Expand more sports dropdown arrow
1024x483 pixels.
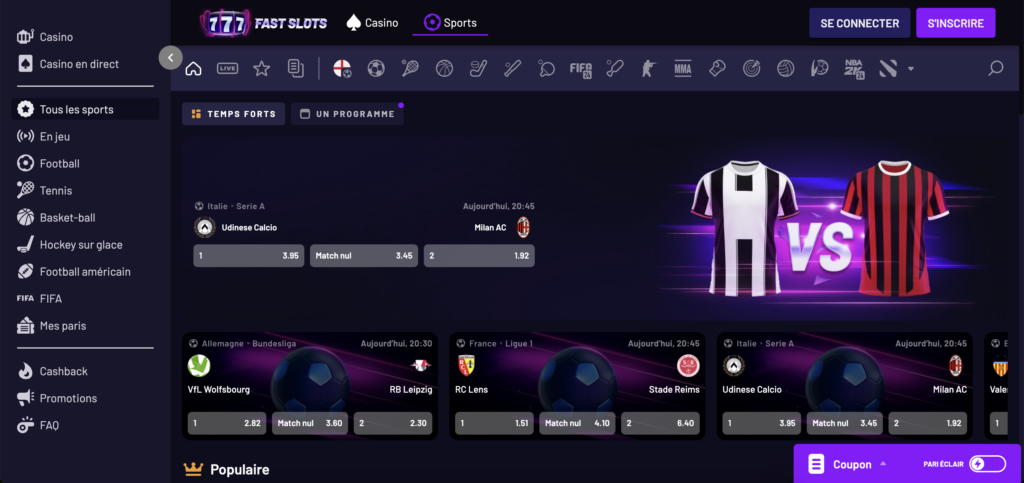click(x=910, y=69)
